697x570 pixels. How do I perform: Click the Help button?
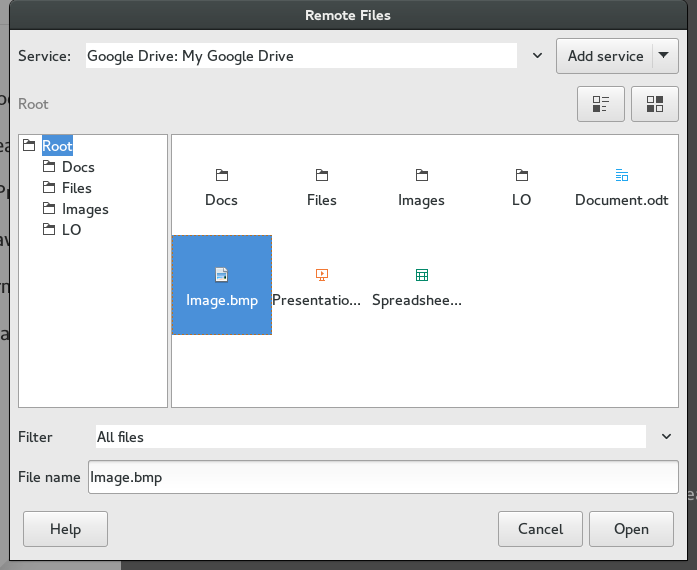(65, 529)
